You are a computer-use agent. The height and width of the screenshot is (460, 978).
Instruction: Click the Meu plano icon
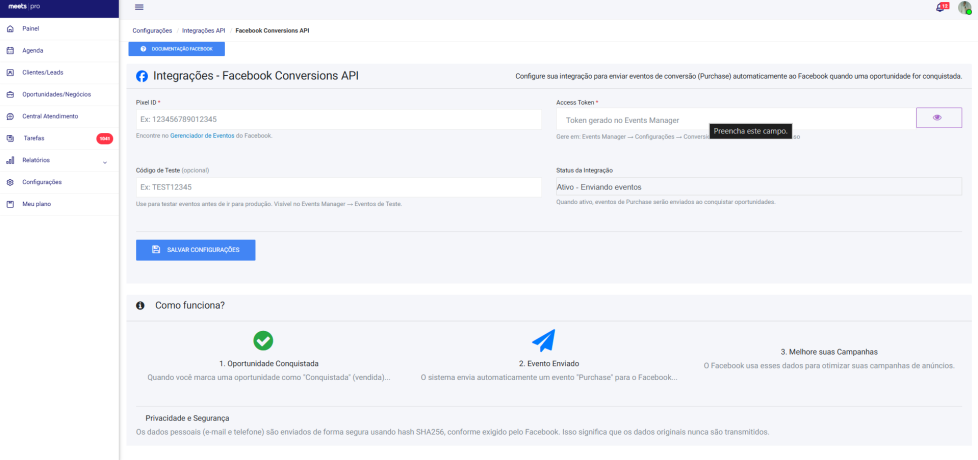point(10,204)
